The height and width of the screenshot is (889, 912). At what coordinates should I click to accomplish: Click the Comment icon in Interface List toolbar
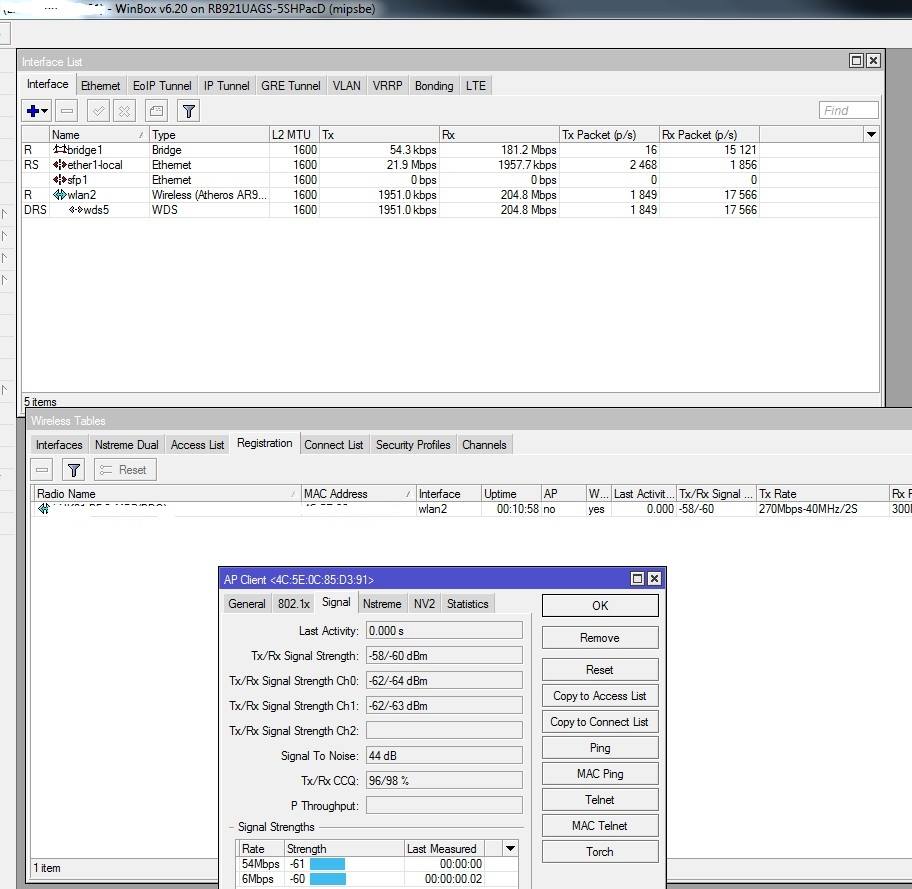click(156, 111)
